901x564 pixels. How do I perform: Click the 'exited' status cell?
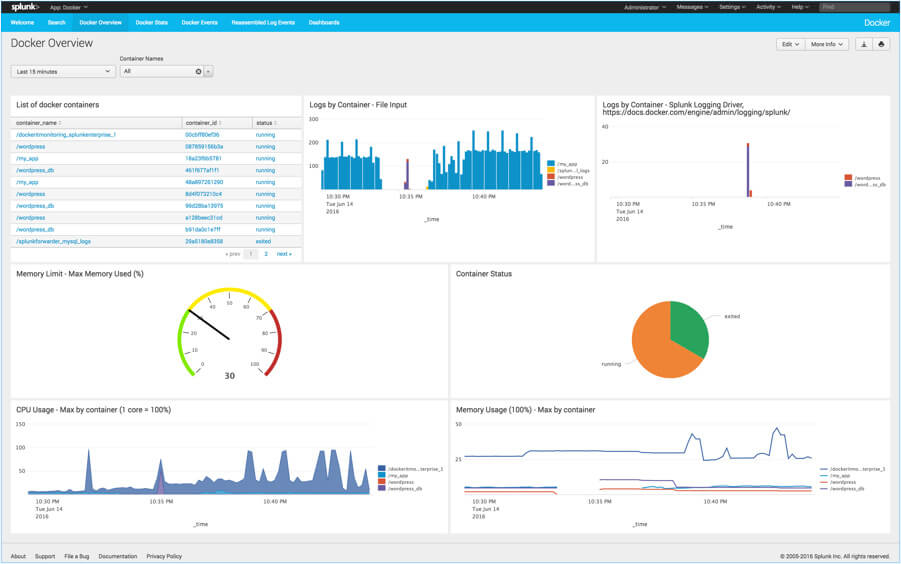pyautogui.click(x=263, y=242)
